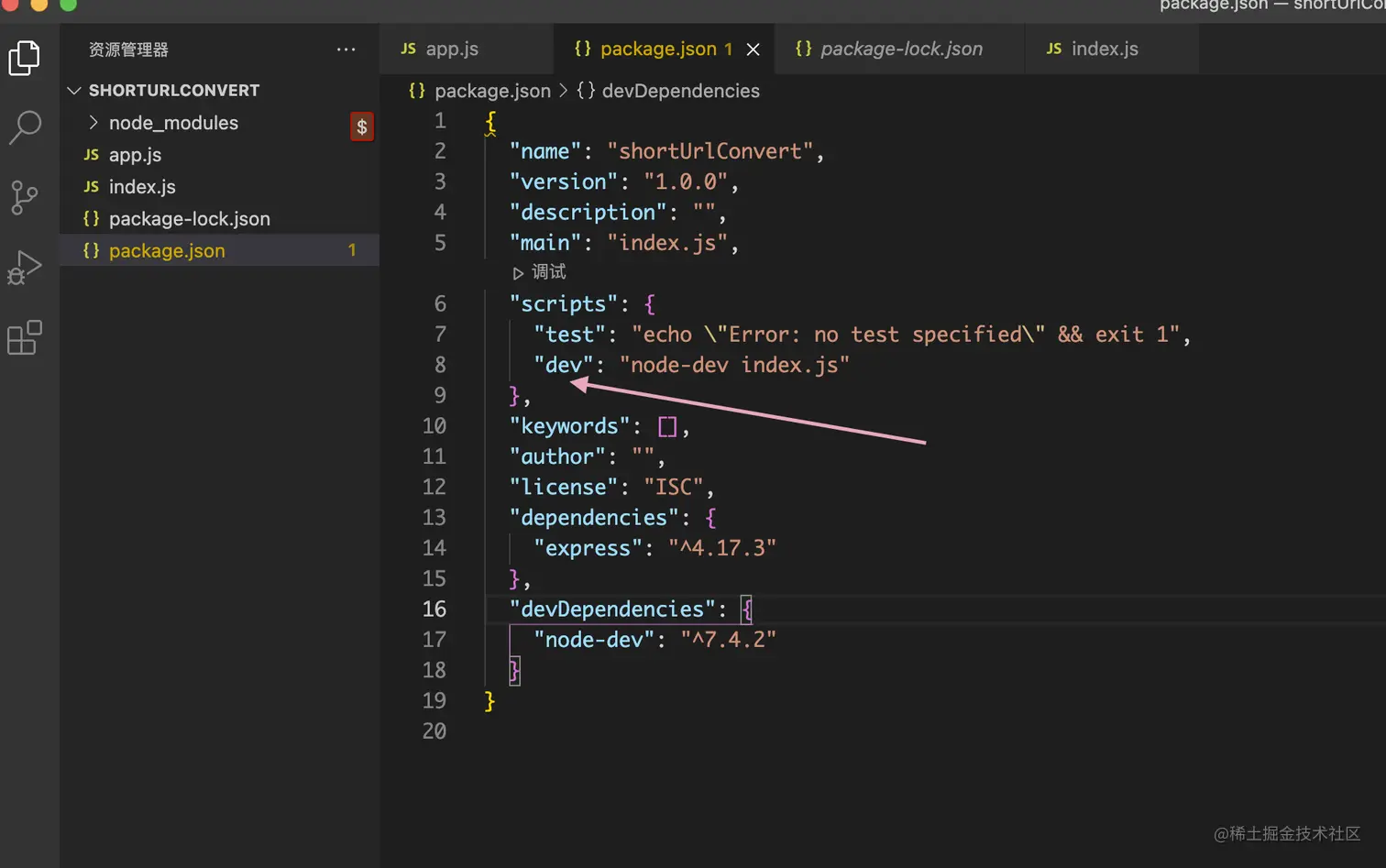Screen dimensions: 1386x868
Task: Open the Run and Debug view icon
Action: point(25,268)
